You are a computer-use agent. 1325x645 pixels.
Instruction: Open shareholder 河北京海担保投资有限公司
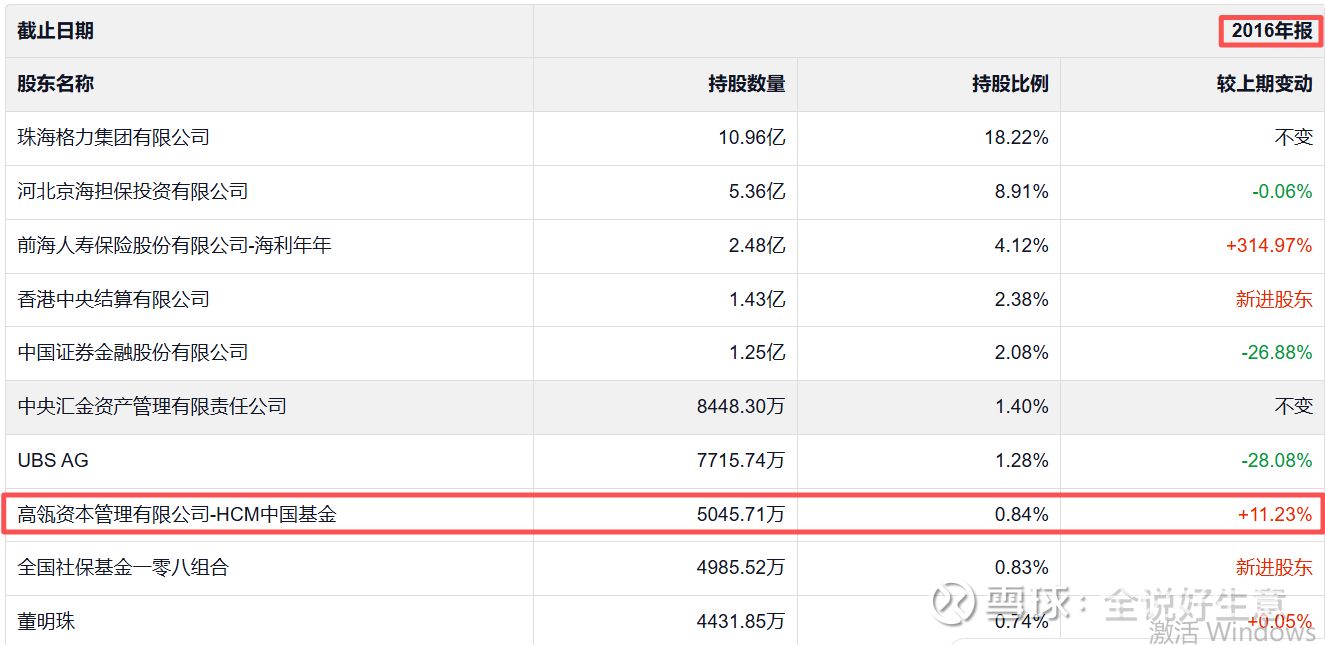click(x=132, y=191)
